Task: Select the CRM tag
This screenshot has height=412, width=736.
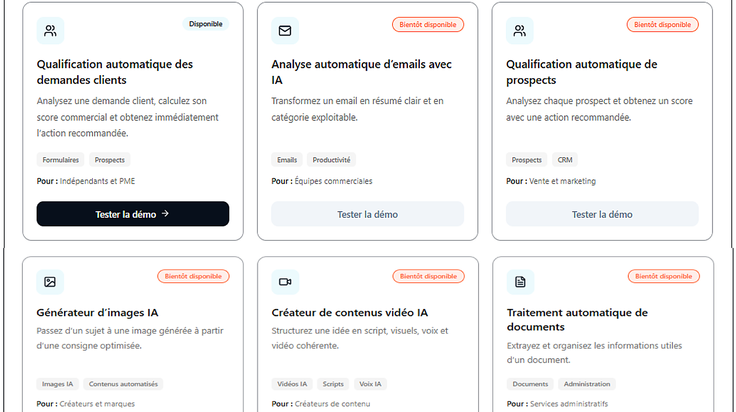Action: (565, 160)
